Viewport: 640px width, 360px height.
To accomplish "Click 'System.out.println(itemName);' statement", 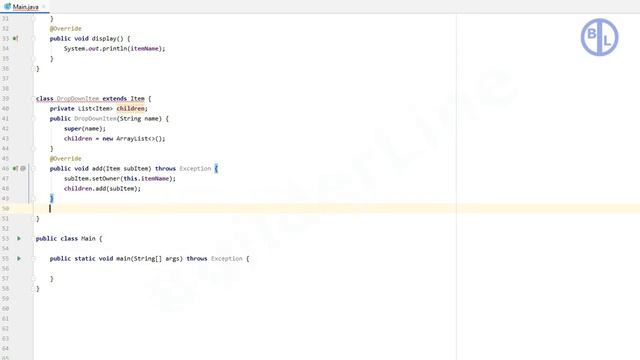I will 114,49.
